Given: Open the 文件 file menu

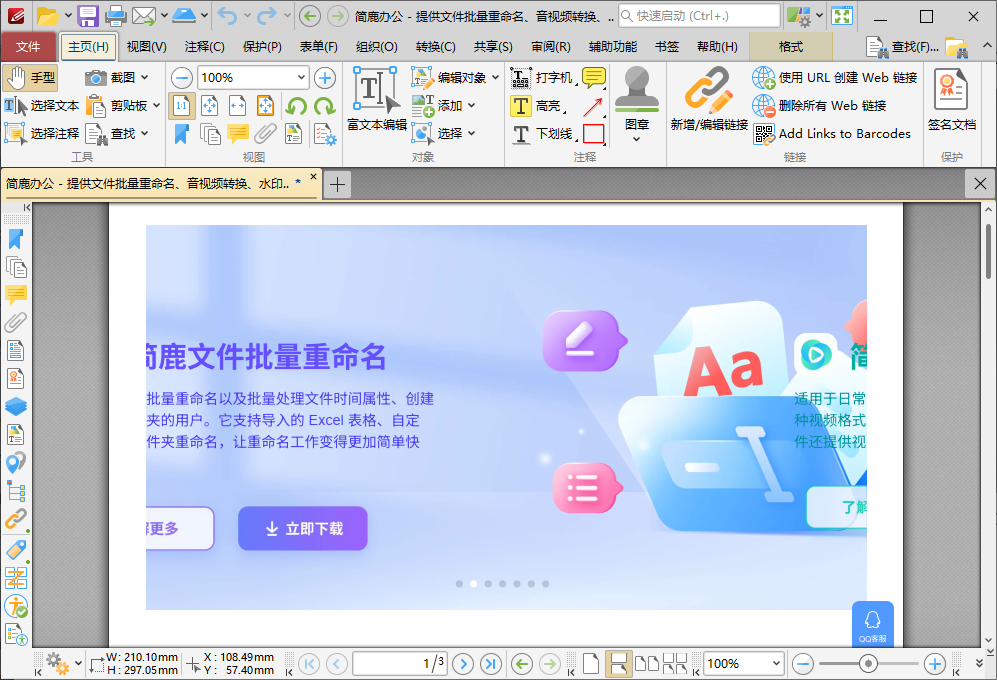Looking at the screenshot, I should [30, 46].
